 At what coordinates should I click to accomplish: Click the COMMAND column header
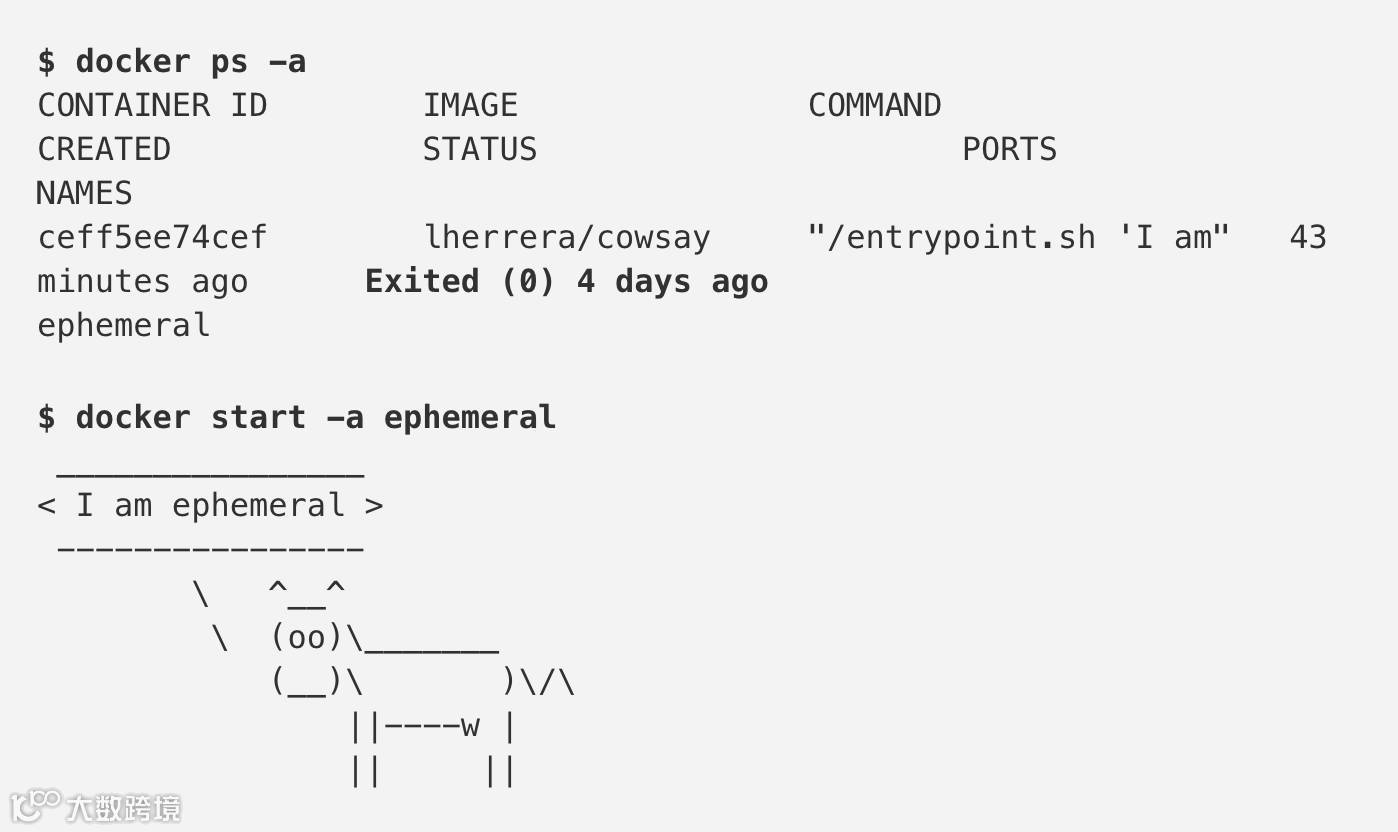pyautogui.click(x=874, y=105)
